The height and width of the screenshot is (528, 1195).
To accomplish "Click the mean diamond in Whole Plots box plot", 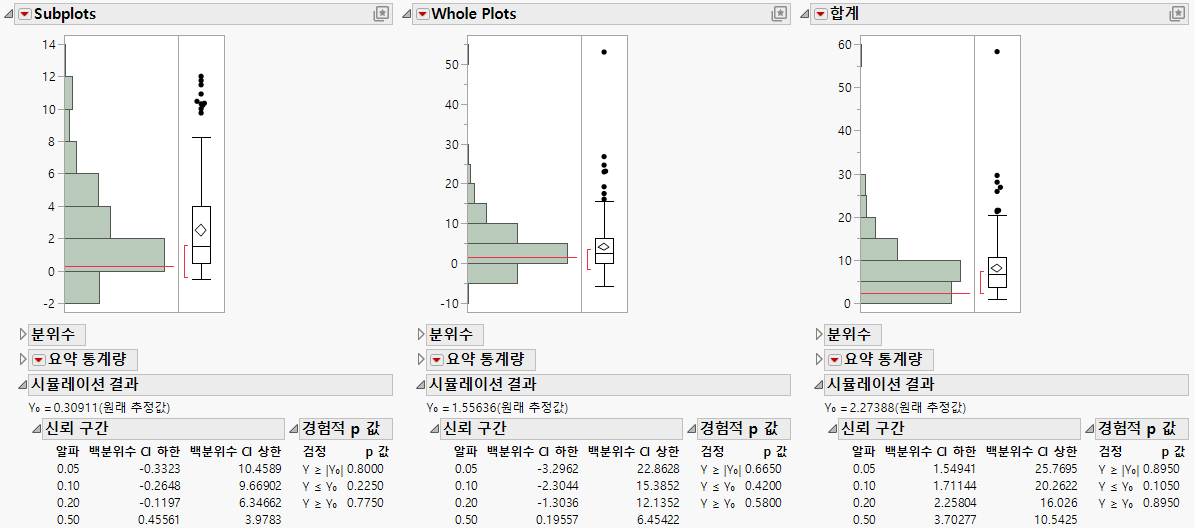I will [x=604, y=247].
